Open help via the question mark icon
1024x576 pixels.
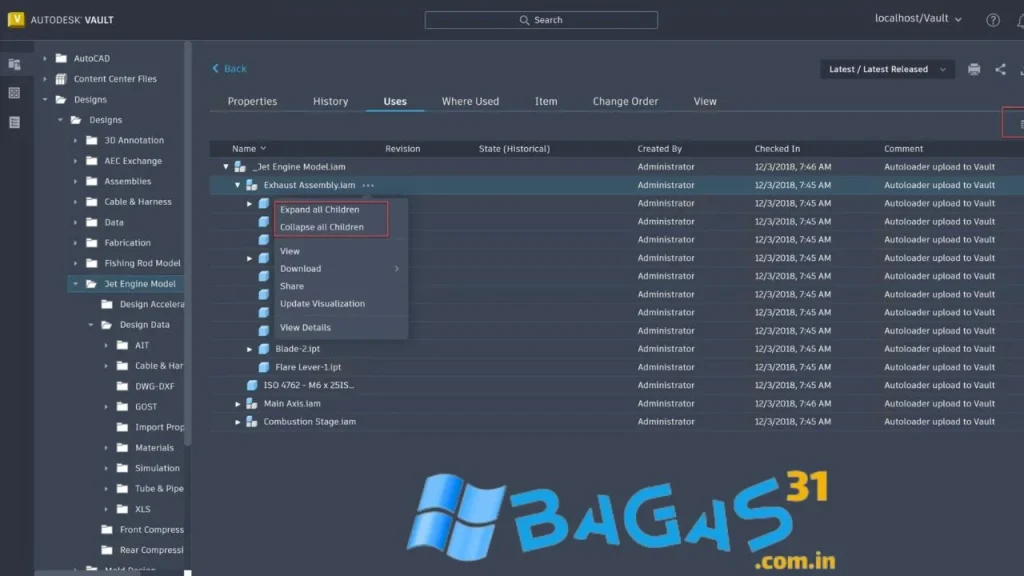993,20
